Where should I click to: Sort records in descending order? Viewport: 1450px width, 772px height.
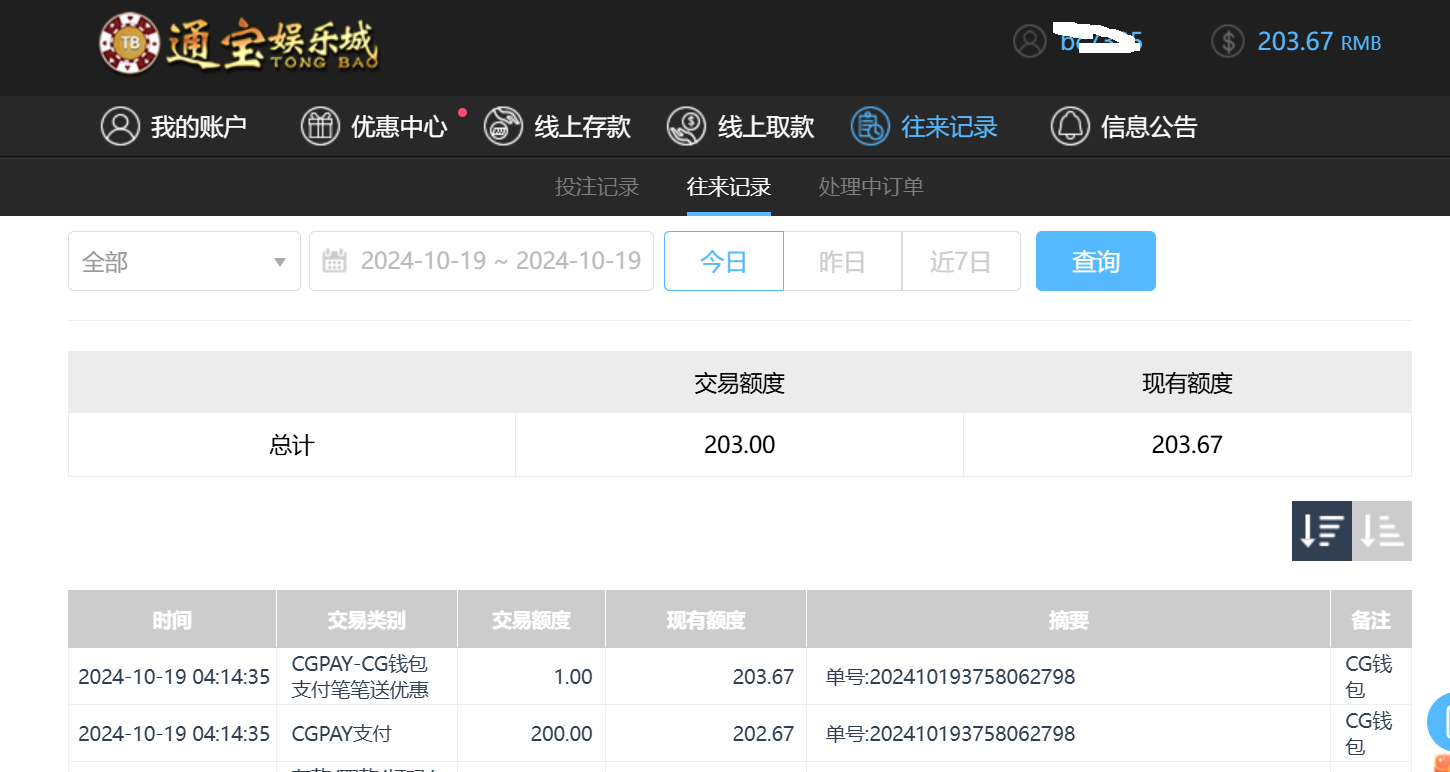point(1321,531)
